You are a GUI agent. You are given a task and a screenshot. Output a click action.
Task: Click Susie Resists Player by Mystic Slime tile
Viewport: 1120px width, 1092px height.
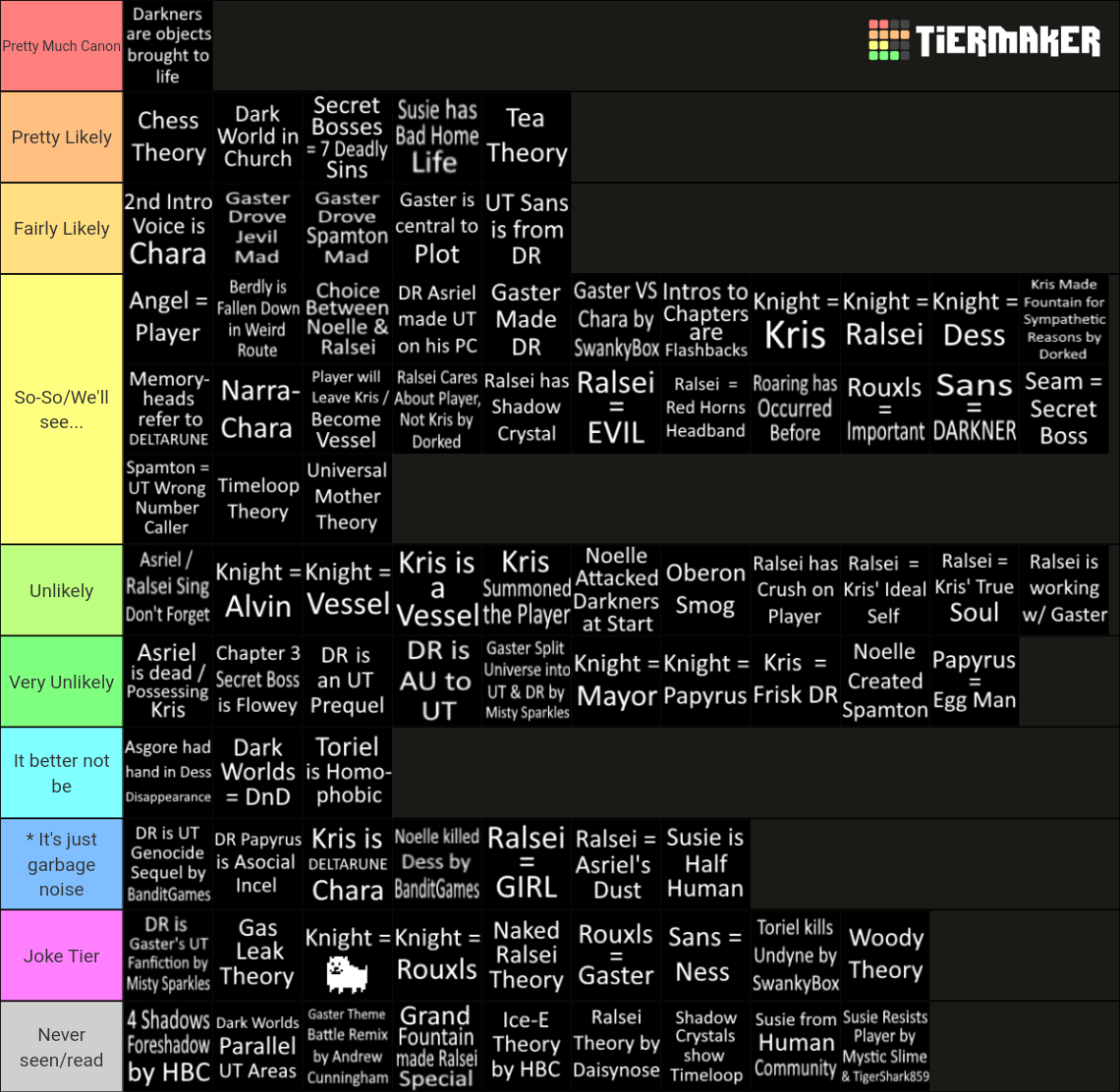885,1047
